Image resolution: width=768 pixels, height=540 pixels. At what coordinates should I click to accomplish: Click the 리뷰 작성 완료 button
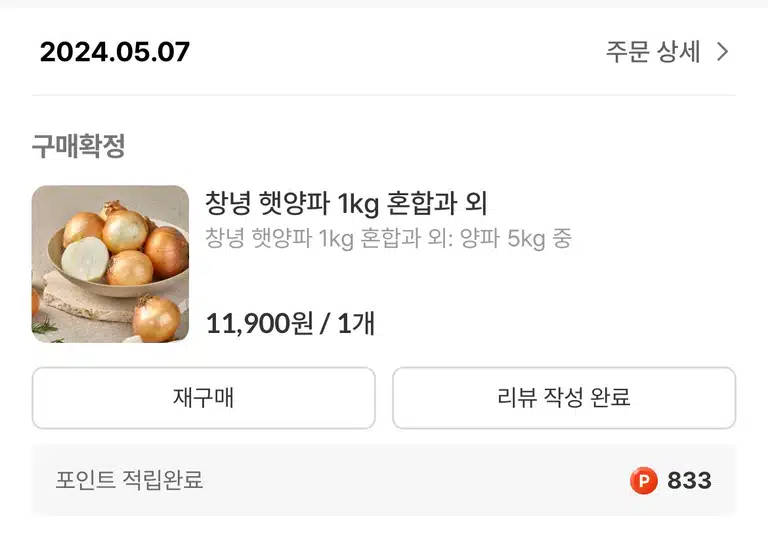point(564,398)
